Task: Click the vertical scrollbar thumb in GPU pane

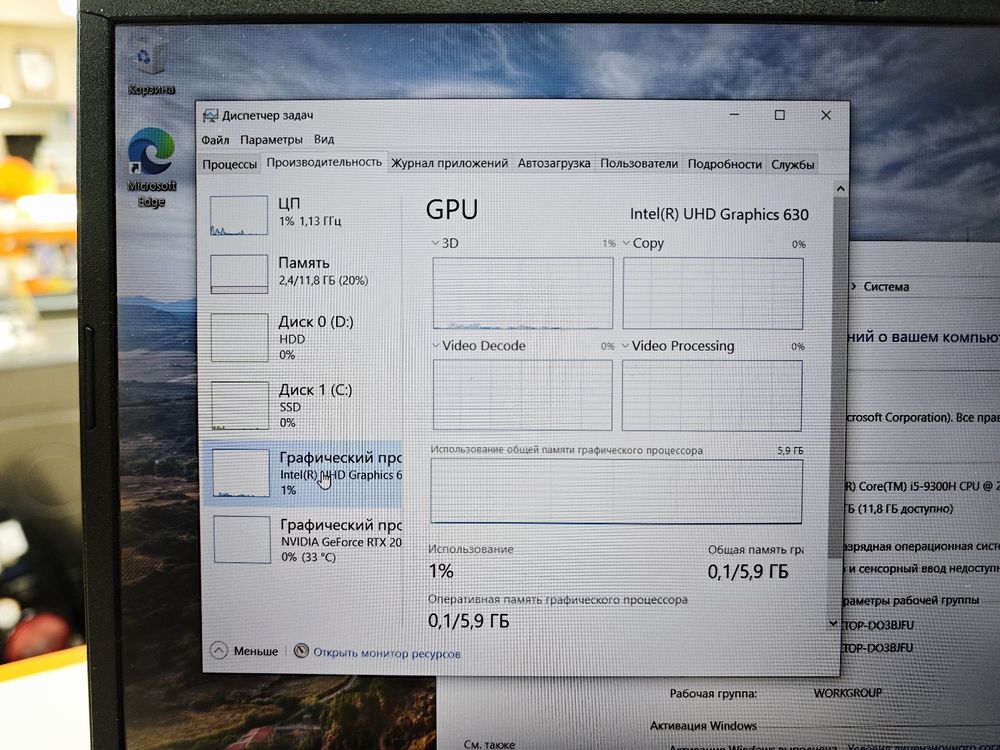Action: coord(838,376)
